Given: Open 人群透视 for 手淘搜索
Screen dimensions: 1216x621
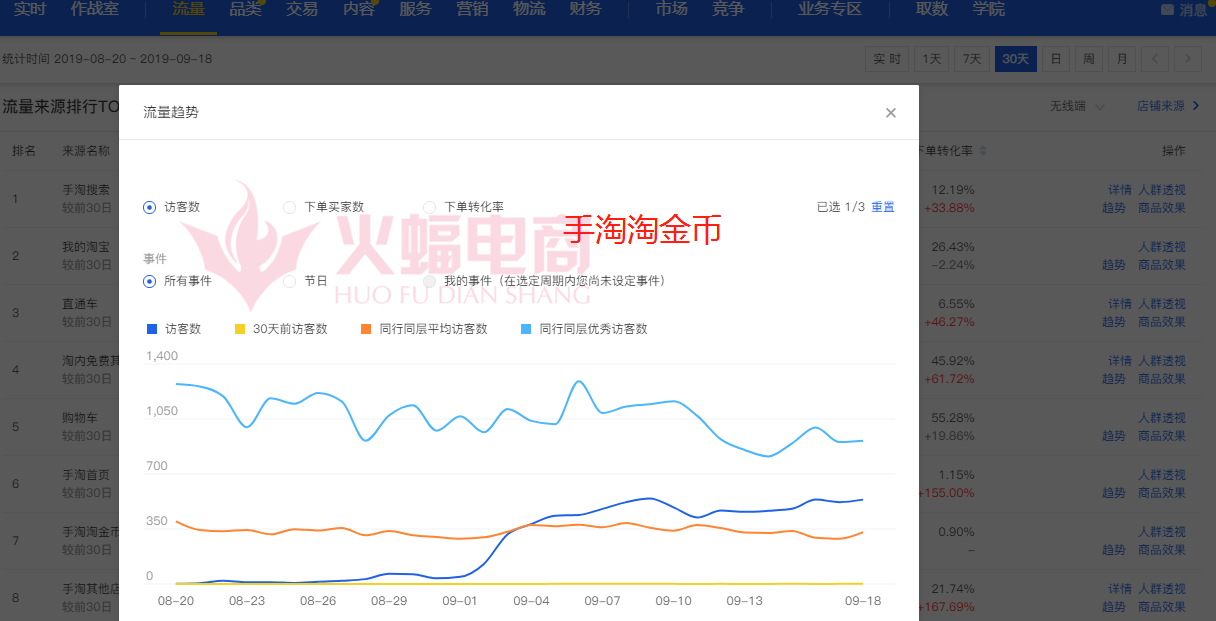Looking at the screenshot, I should pyautogui.click(x=1160, y=188).
